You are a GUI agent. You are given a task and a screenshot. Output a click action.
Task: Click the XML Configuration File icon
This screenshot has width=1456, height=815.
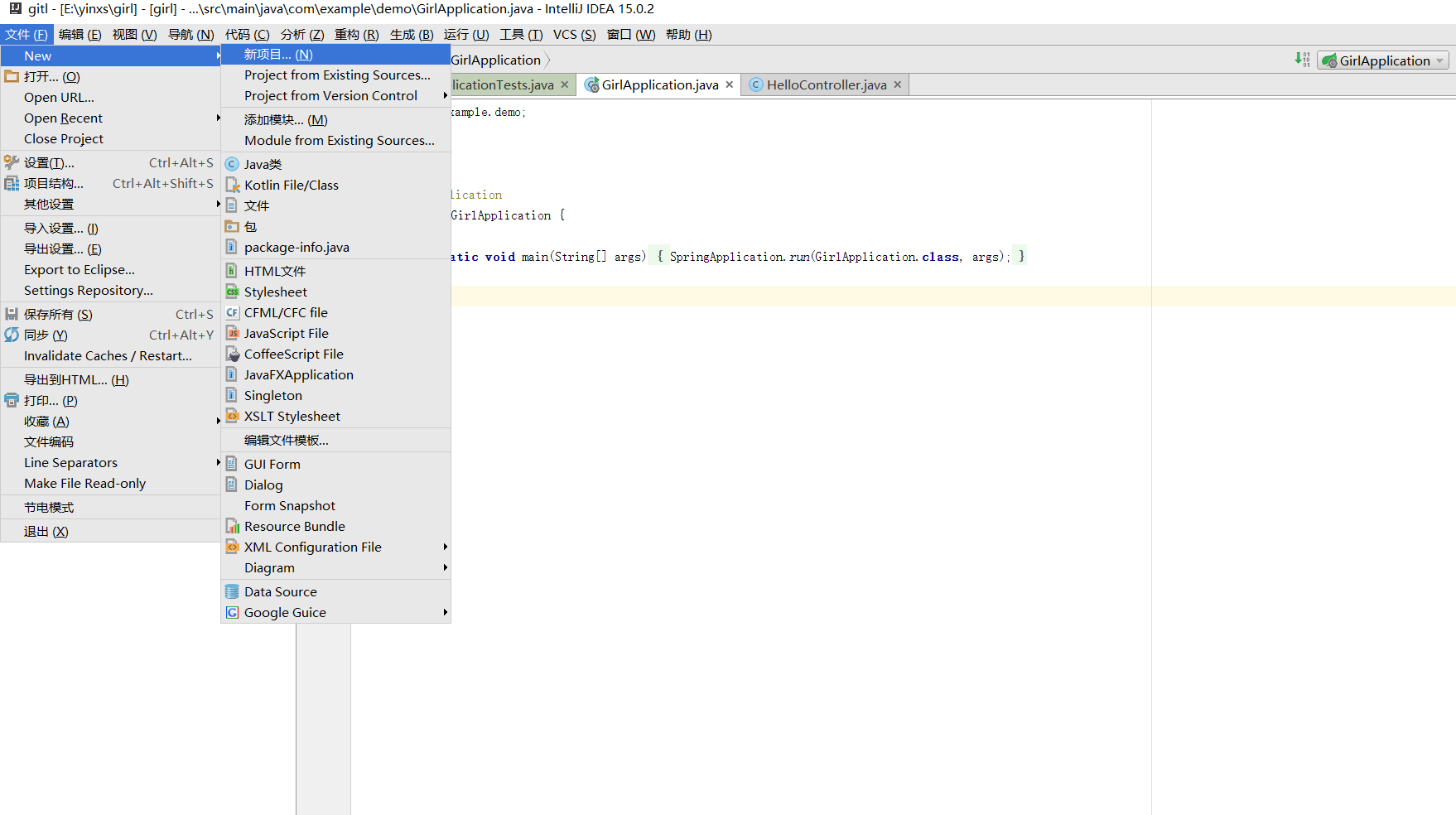click(x=232, y=547)
